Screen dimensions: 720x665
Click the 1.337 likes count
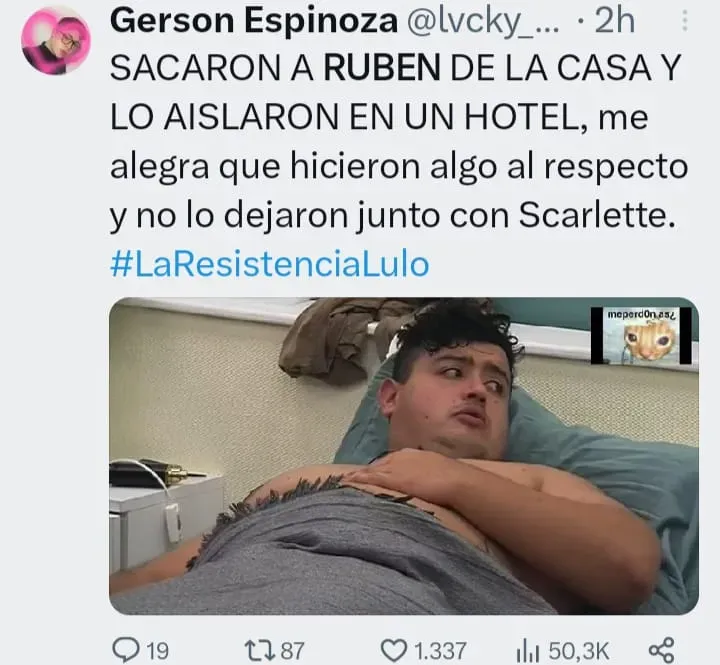pyautogui.click(x=440, y=651)
